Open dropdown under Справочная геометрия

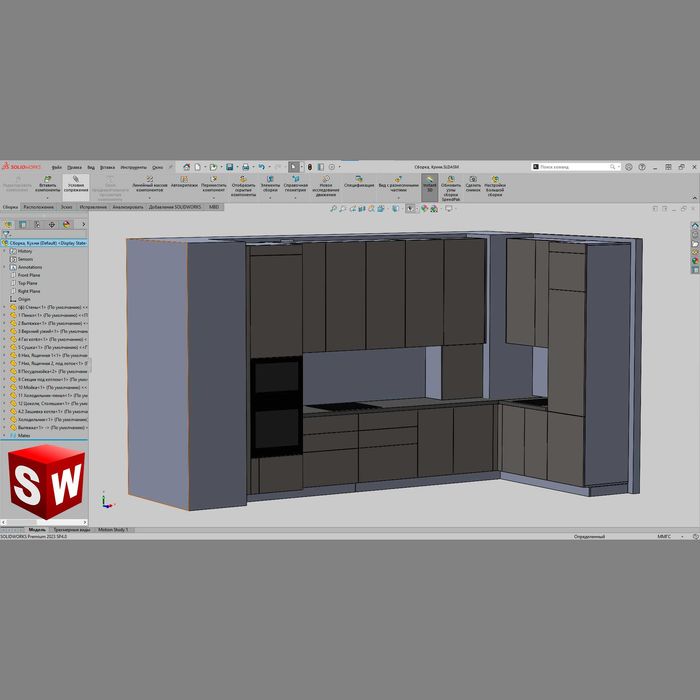coord(296,198)
